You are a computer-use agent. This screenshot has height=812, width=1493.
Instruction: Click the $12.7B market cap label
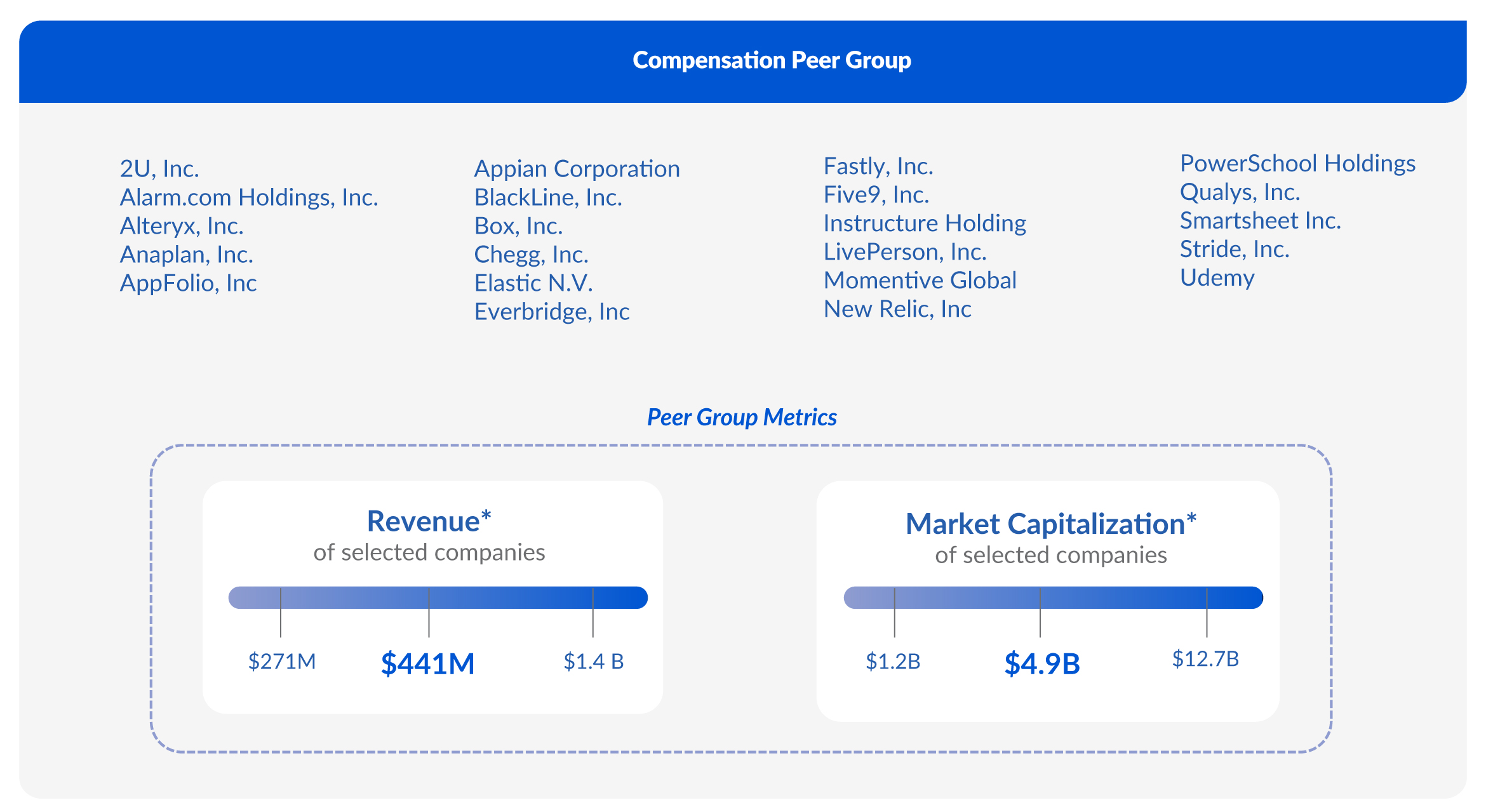click(x=1205, y=659)
